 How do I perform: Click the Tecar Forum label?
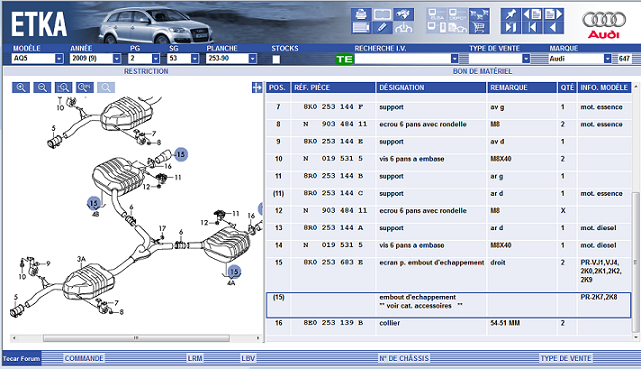point(22,358)
